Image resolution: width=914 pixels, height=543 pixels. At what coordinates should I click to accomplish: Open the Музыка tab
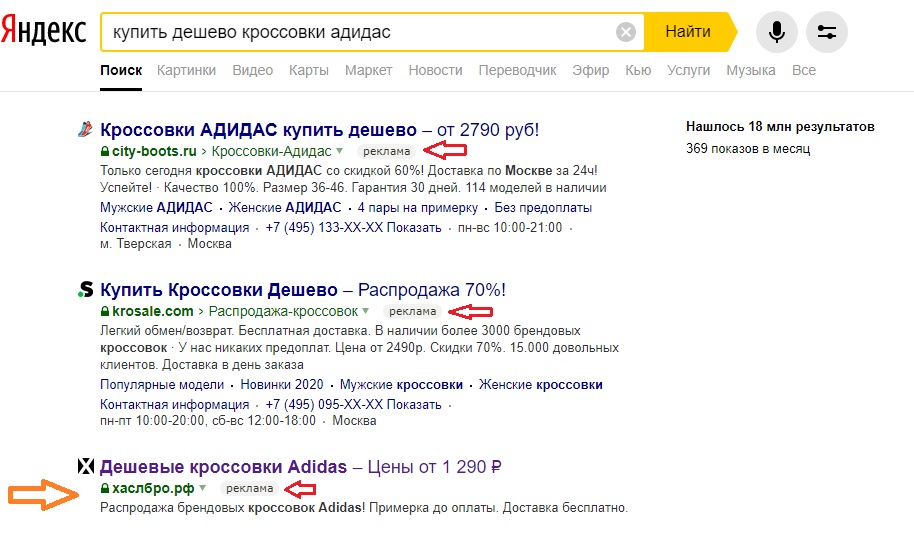(751, 70)
